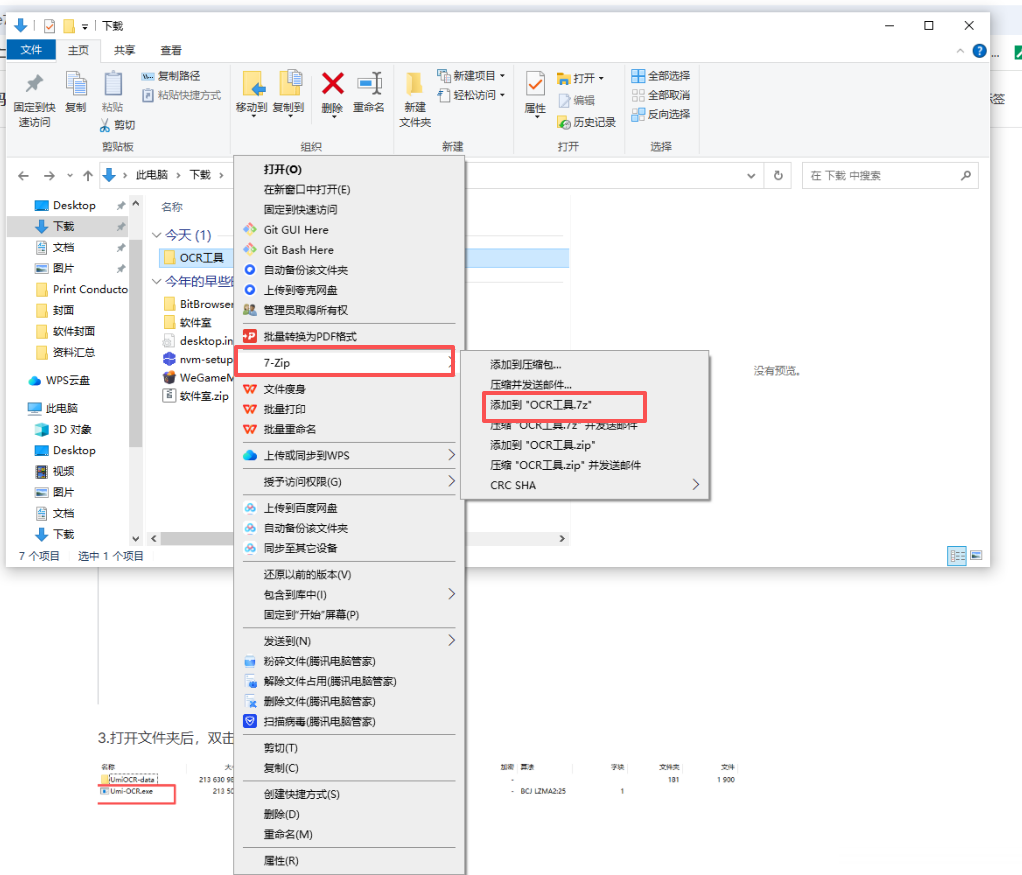Viewport: 1022px width, 875px height.
Task: Click the Refresh icon beside address bar
Action: point(778,175)
